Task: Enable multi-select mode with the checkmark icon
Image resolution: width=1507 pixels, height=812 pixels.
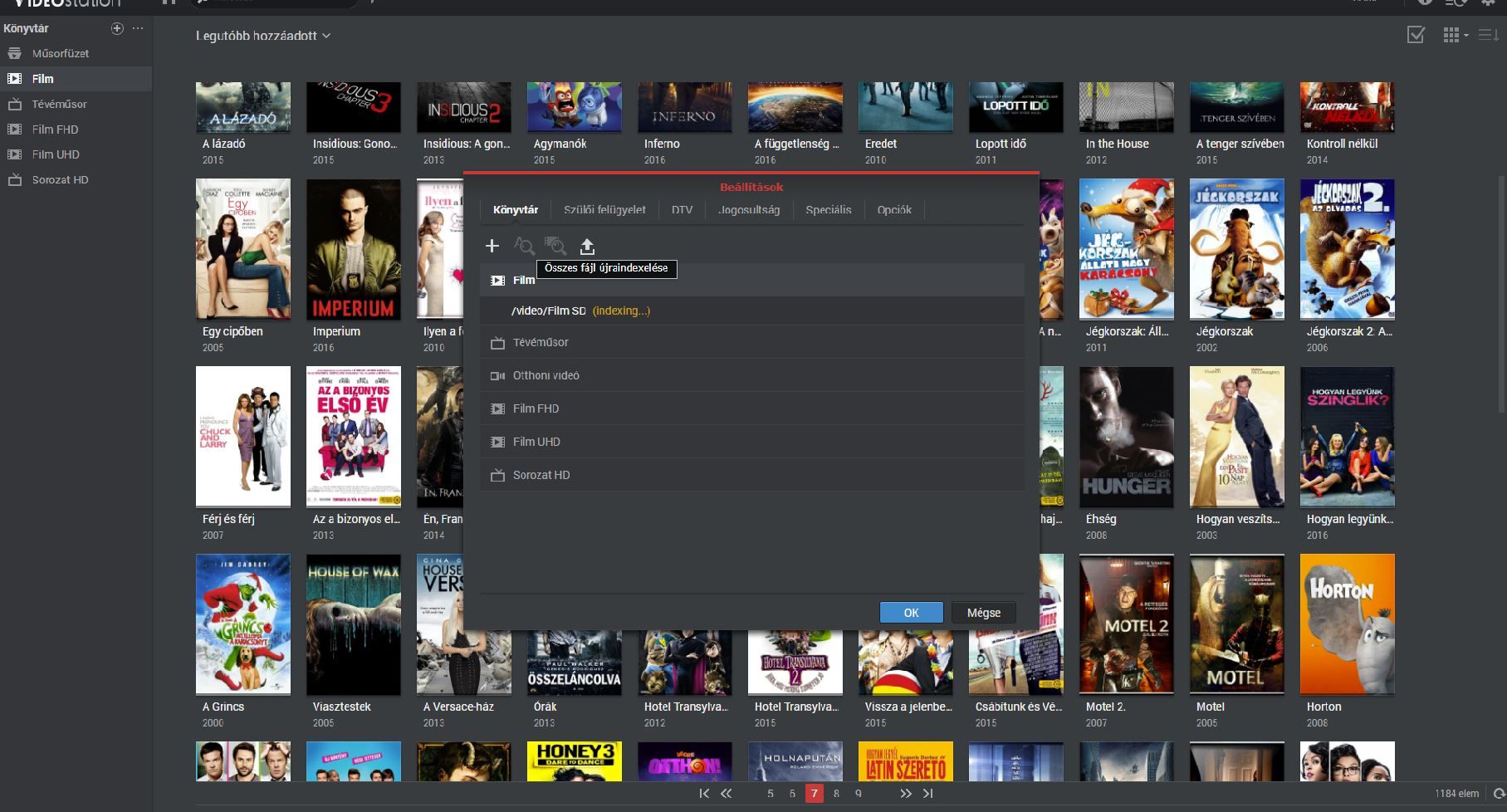Action: [x=1416, y=35]
